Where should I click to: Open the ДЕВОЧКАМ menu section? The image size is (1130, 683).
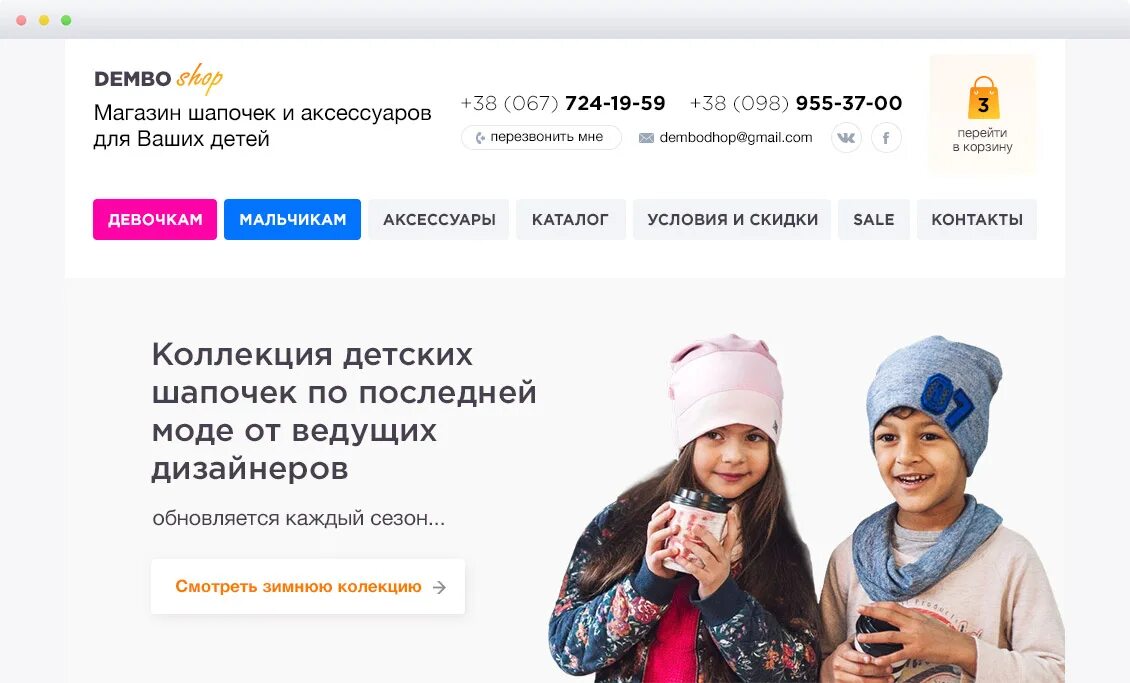click(155, 220)
